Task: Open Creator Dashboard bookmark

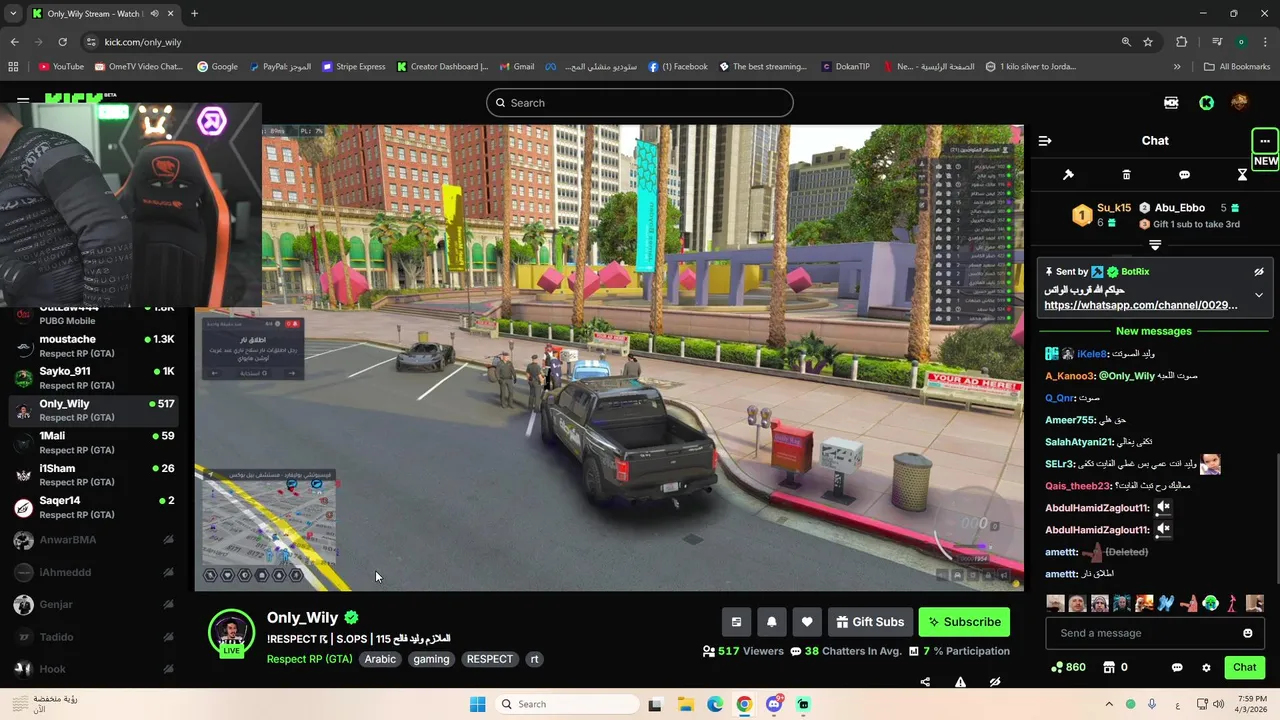Action: click(x=442, y=67)
